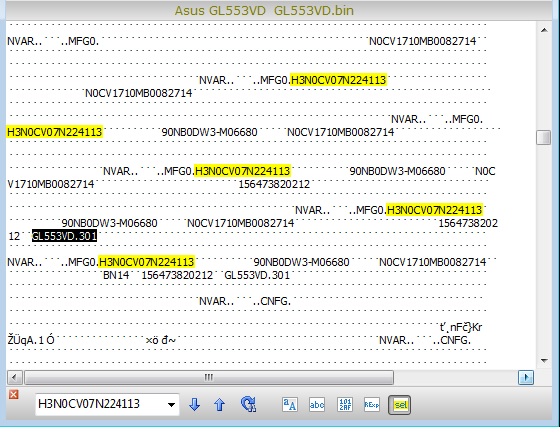Click the Asus GL553VD GL553VD.bin title
The width and height of the screenshot is (560, 444).
[x=264, y=10]
